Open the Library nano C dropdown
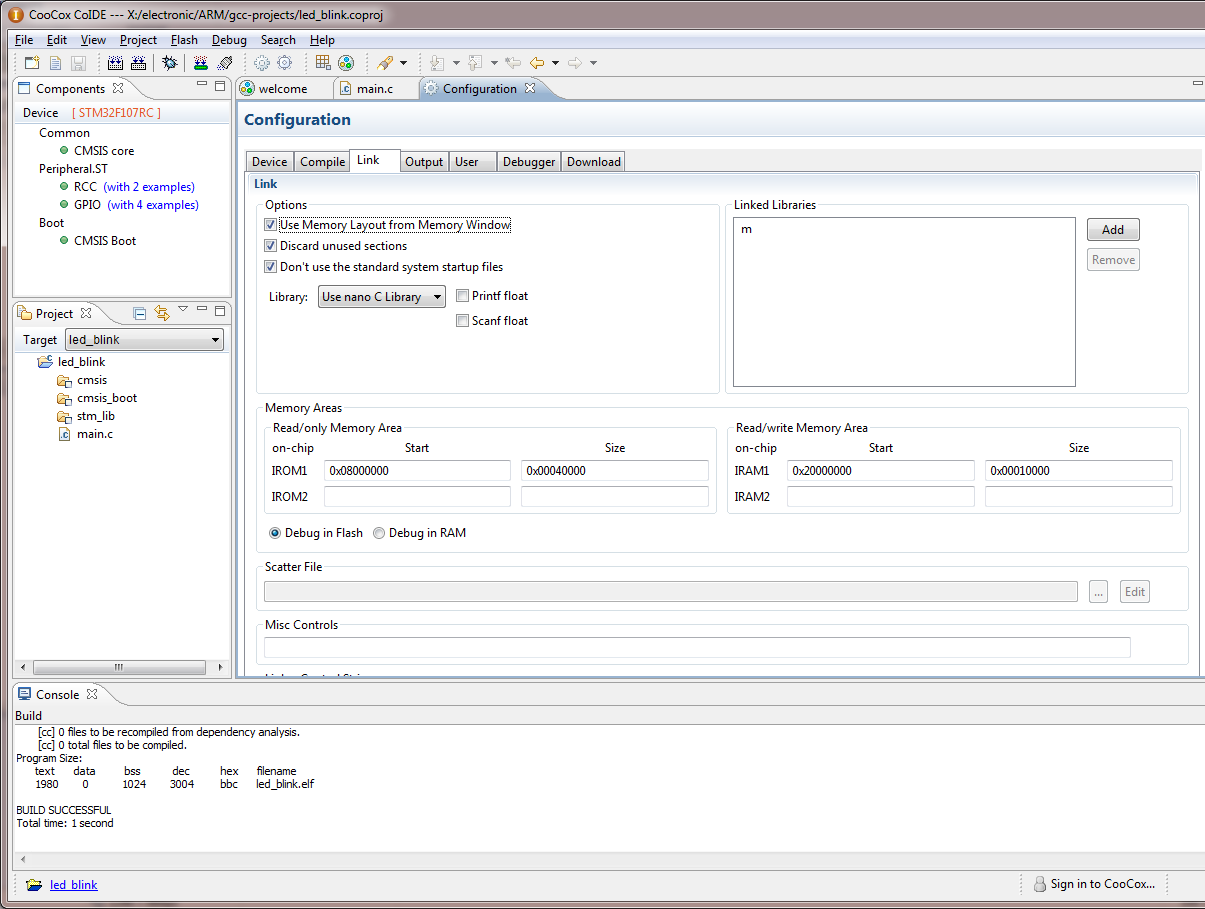1205x909 pixels. pyautogui.click(x=381, y=297)
